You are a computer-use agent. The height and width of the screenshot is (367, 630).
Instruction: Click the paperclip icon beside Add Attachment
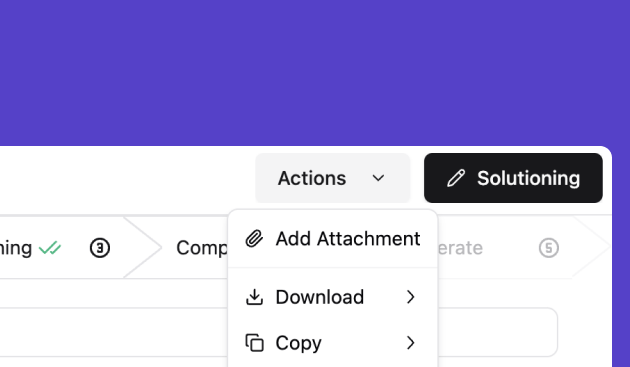click(254, 239)
